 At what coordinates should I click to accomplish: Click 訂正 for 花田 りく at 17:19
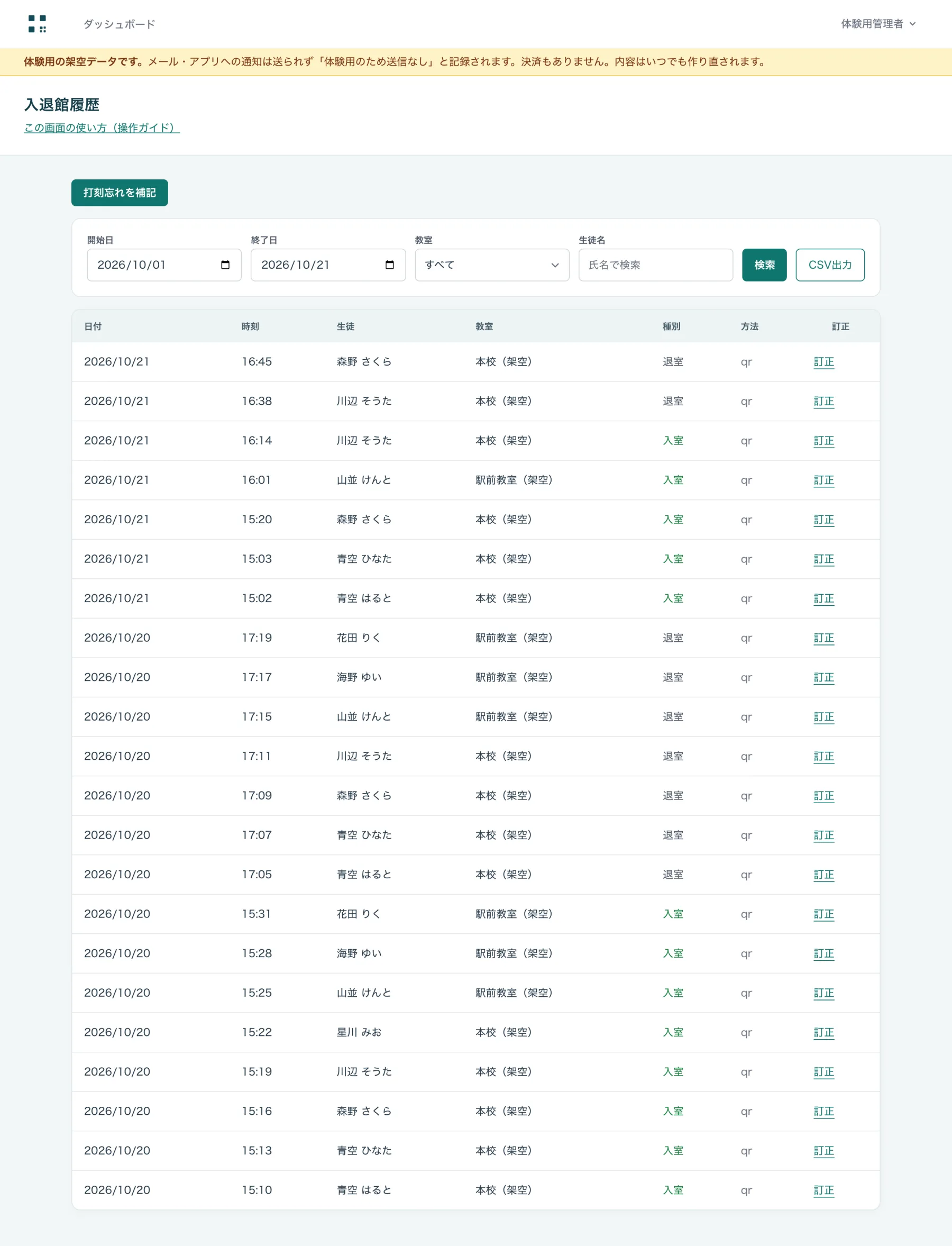pyautogui.click(x=824, y=638)
